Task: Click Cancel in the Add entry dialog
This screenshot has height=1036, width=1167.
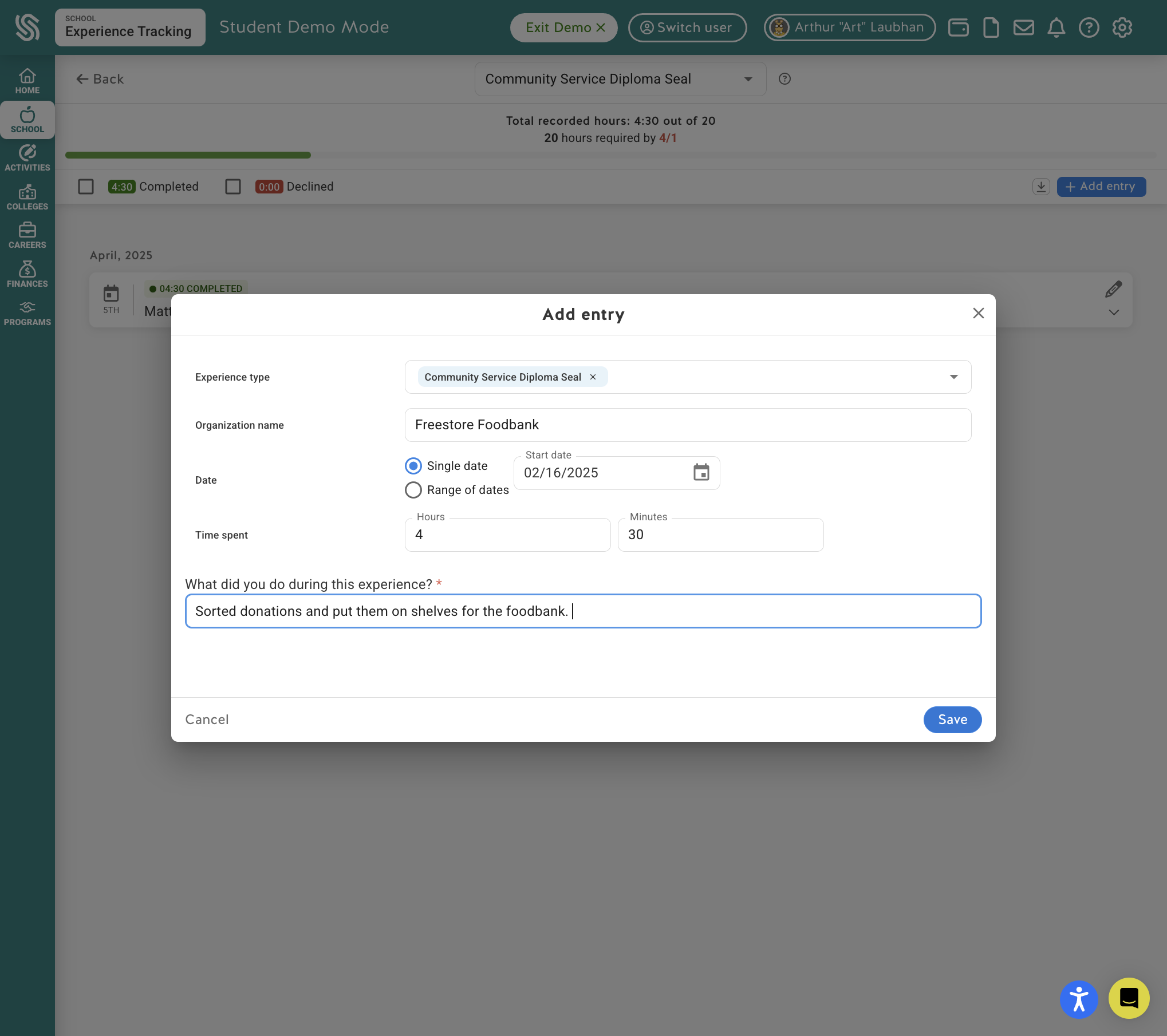Action: (x=207, y=719)
